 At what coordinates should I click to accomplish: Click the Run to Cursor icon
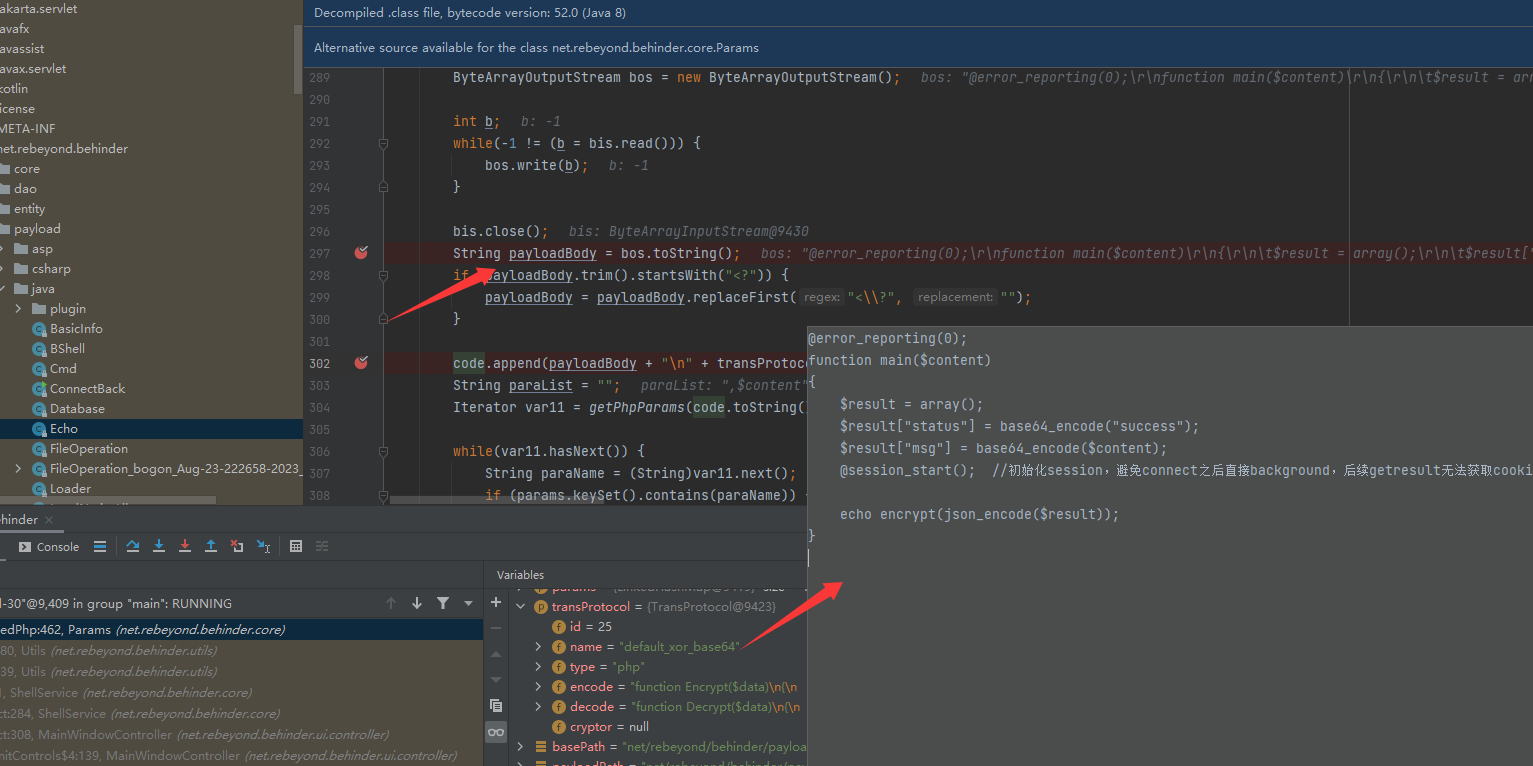263,546
